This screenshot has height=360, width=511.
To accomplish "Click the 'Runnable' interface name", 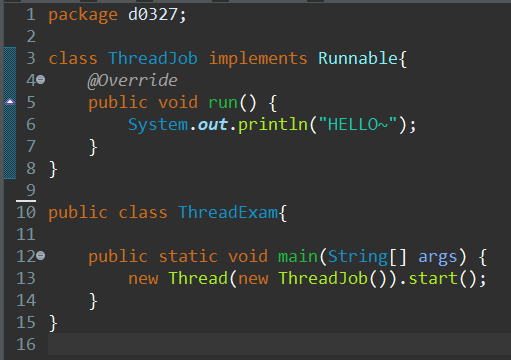I will click(x=358, y=58).
